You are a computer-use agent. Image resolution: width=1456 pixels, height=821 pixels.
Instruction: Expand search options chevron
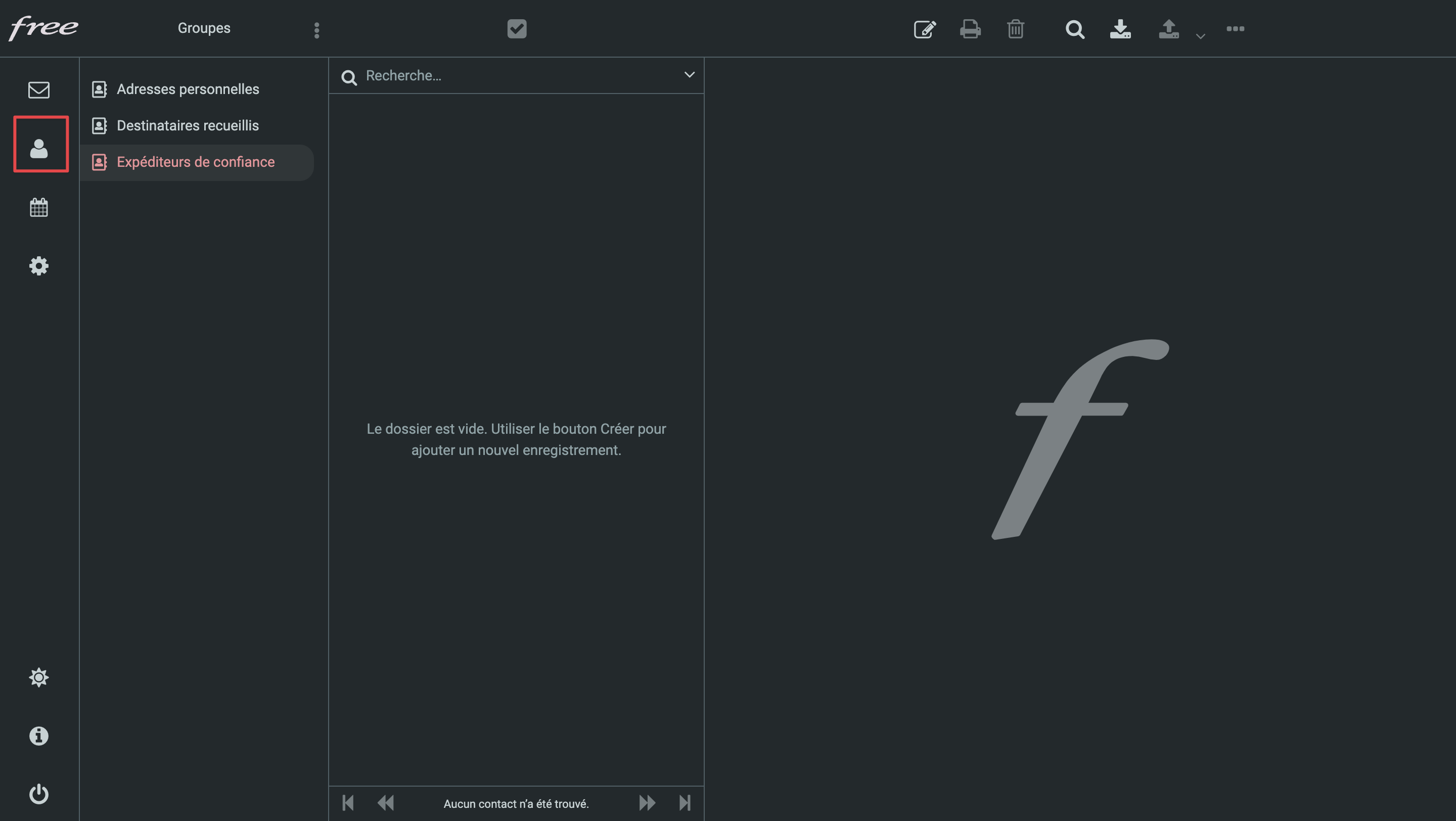690,75
